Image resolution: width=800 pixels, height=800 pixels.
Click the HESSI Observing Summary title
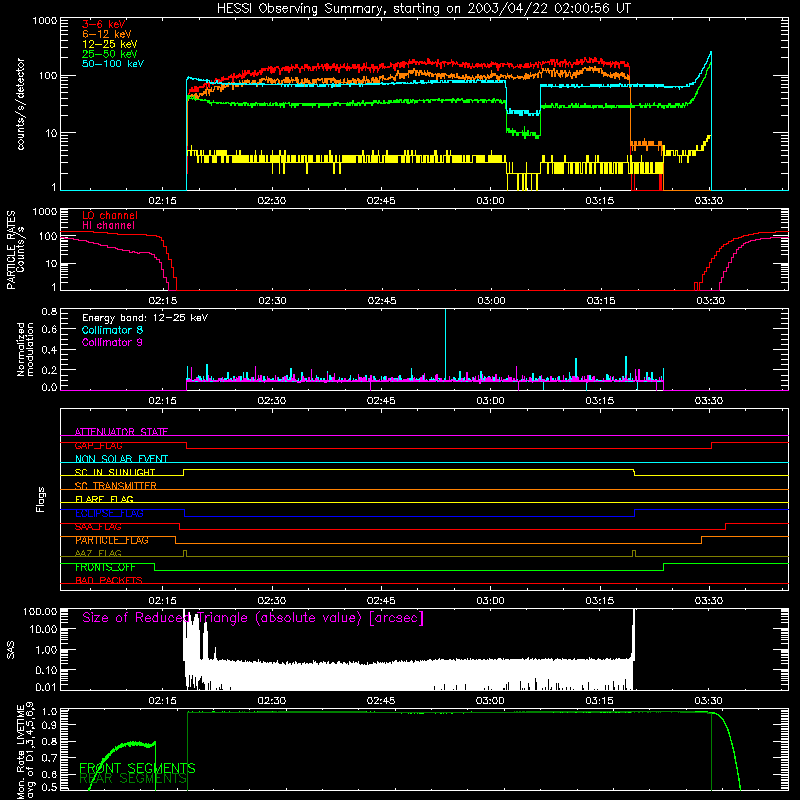(x=423, y=9)
